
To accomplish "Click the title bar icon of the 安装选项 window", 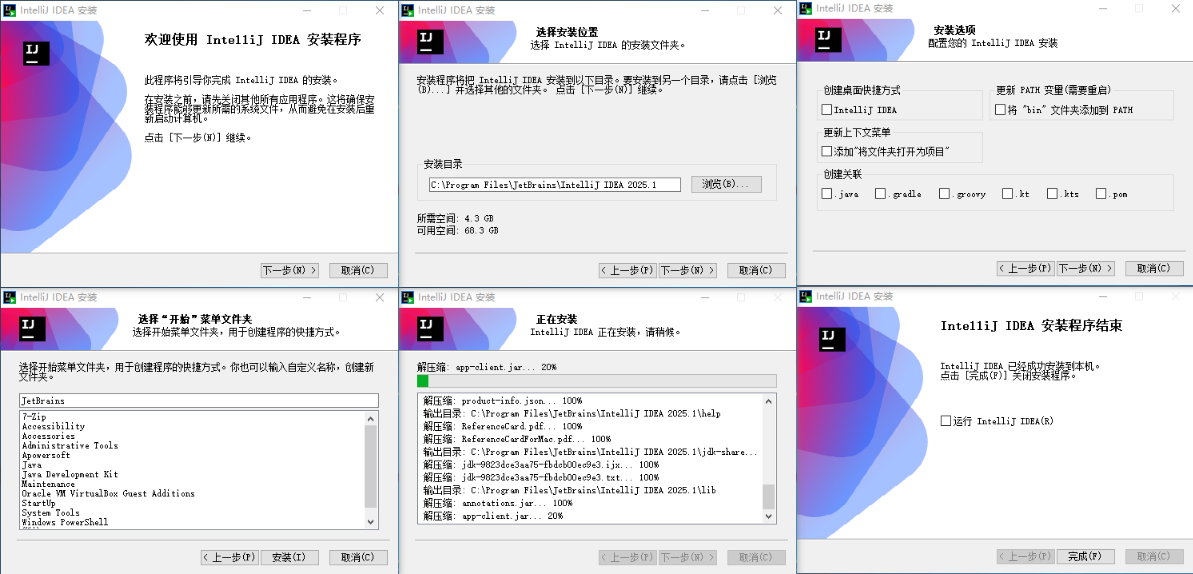I will coord(805,8).
